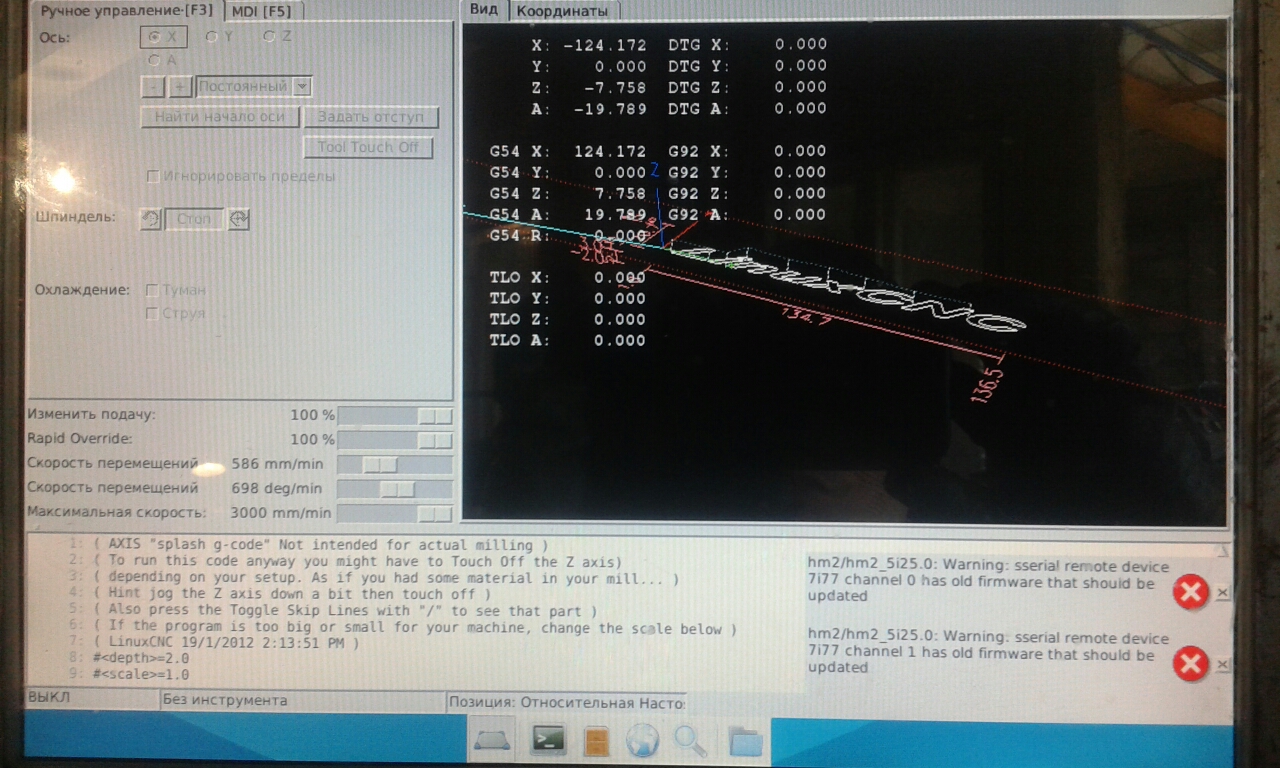Click the 'Без инструмента' status bar field
The height and width of the screenshot is (768, 1280).
tap(302, 700)
